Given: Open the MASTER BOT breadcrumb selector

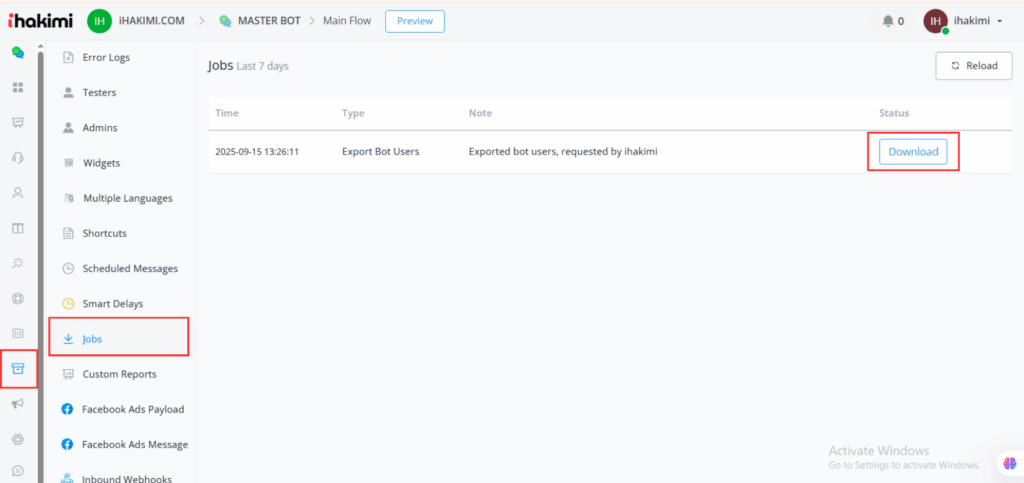Looking at the screenshot, I should pyautogui.click(x=260, y=21).
